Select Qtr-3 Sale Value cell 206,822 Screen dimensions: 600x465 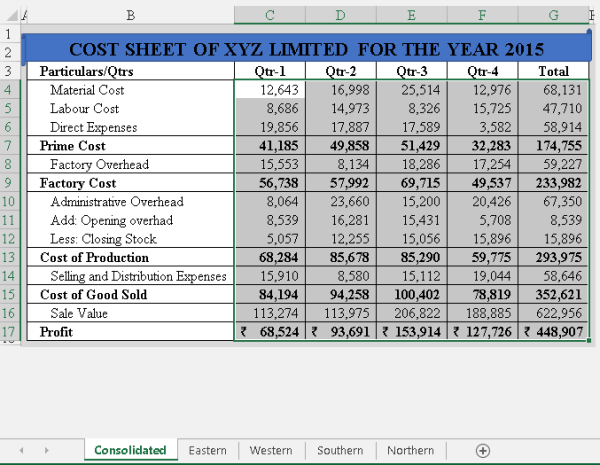pyautogui.click(x=411, y=314)
